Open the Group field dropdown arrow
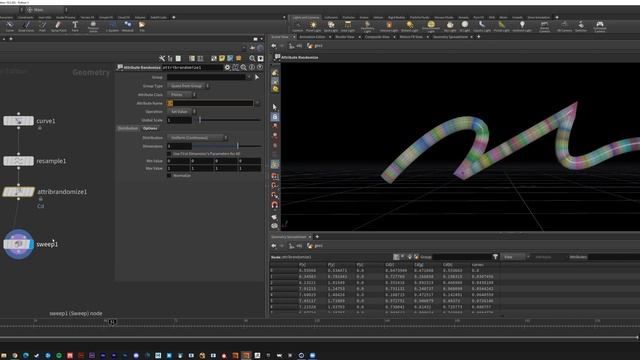 pyautogui.click(x=249, y=77)
